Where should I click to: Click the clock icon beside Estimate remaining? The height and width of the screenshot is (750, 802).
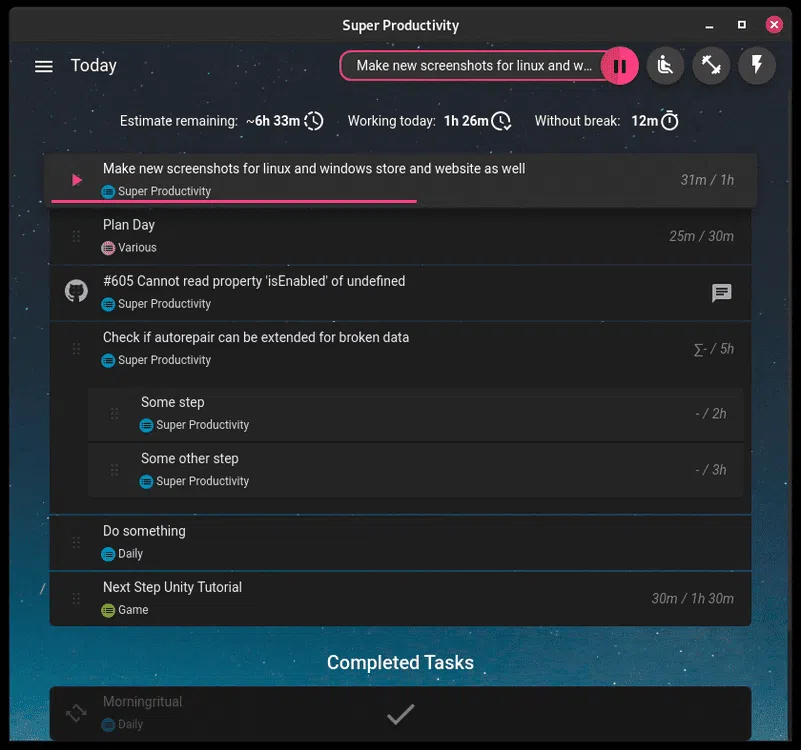click(314, 121)
